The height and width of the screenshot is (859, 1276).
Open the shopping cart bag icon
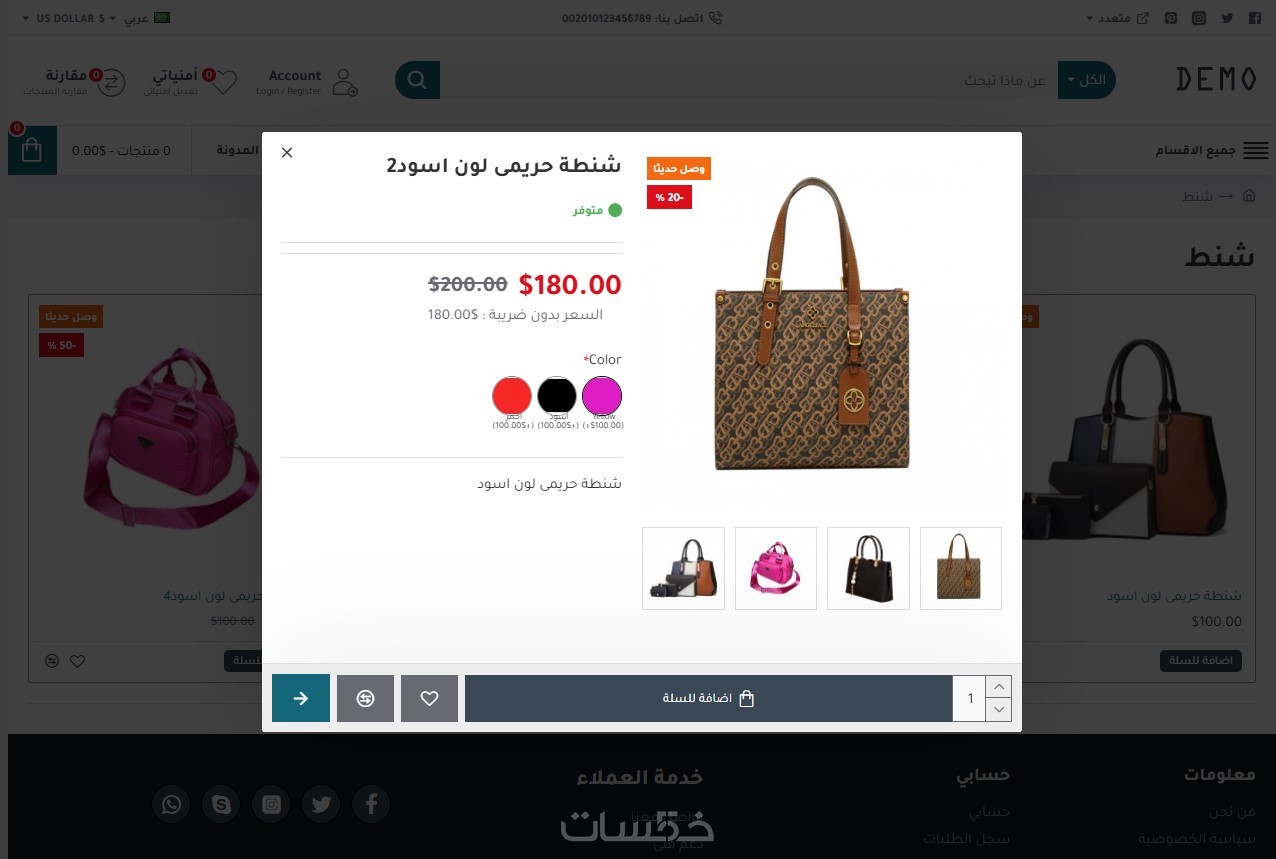point(31,150)
